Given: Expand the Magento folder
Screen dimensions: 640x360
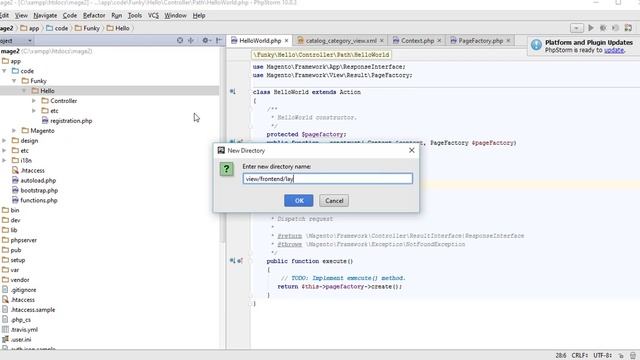Looking at the screenshot, I should (x=14, y=131).
